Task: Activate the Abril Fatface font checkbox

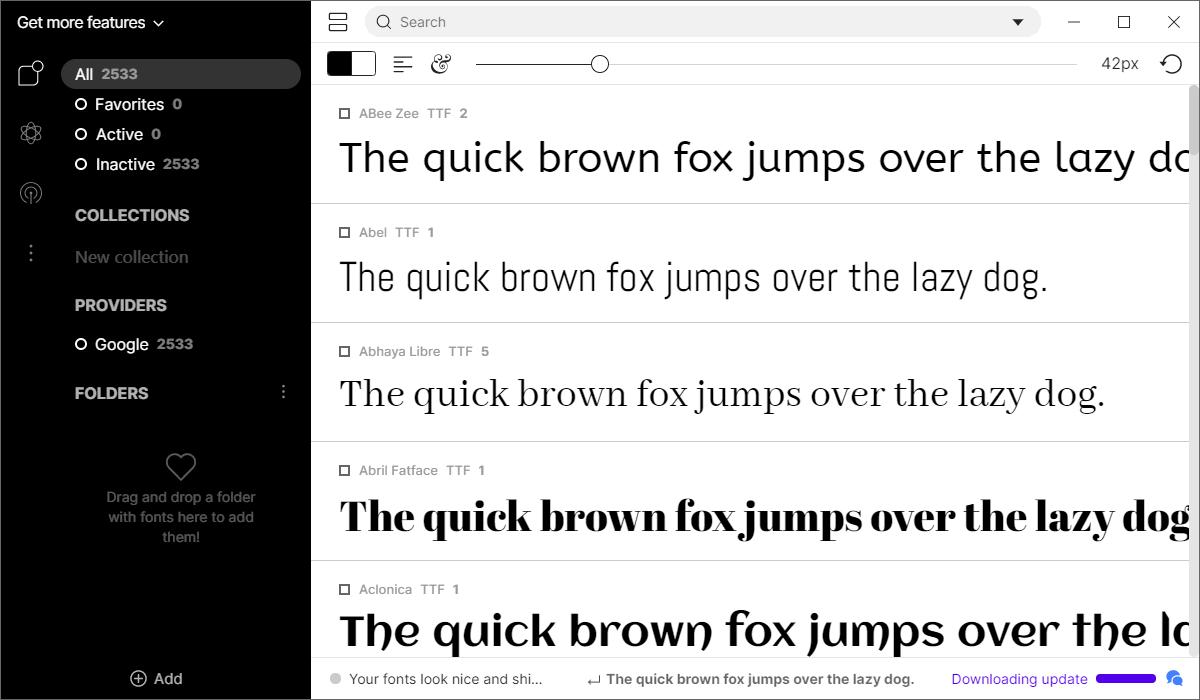Action: pos(344,471)
